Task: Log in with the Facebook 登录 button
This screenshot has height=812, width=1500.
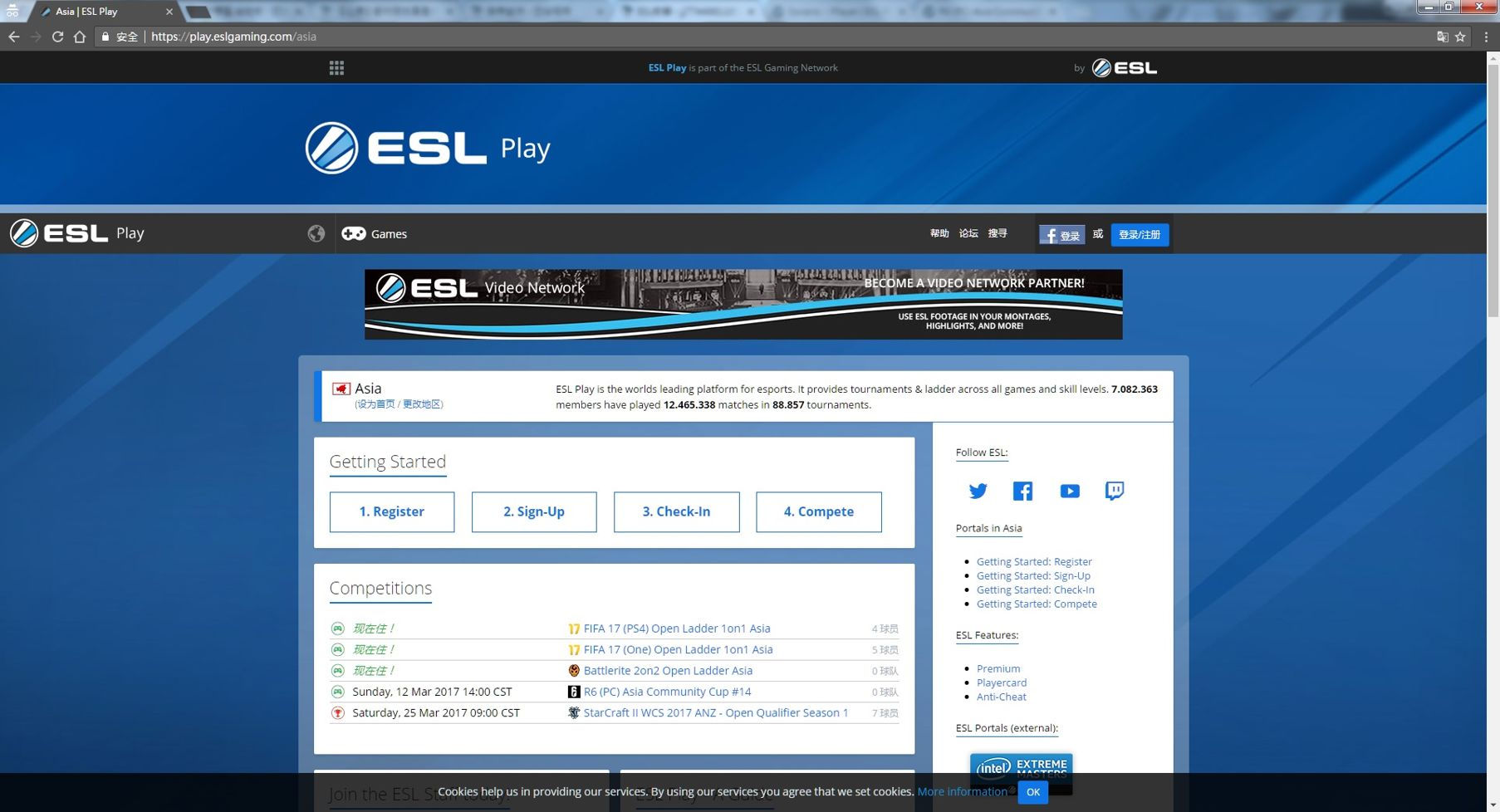Action: (1061, 235)
